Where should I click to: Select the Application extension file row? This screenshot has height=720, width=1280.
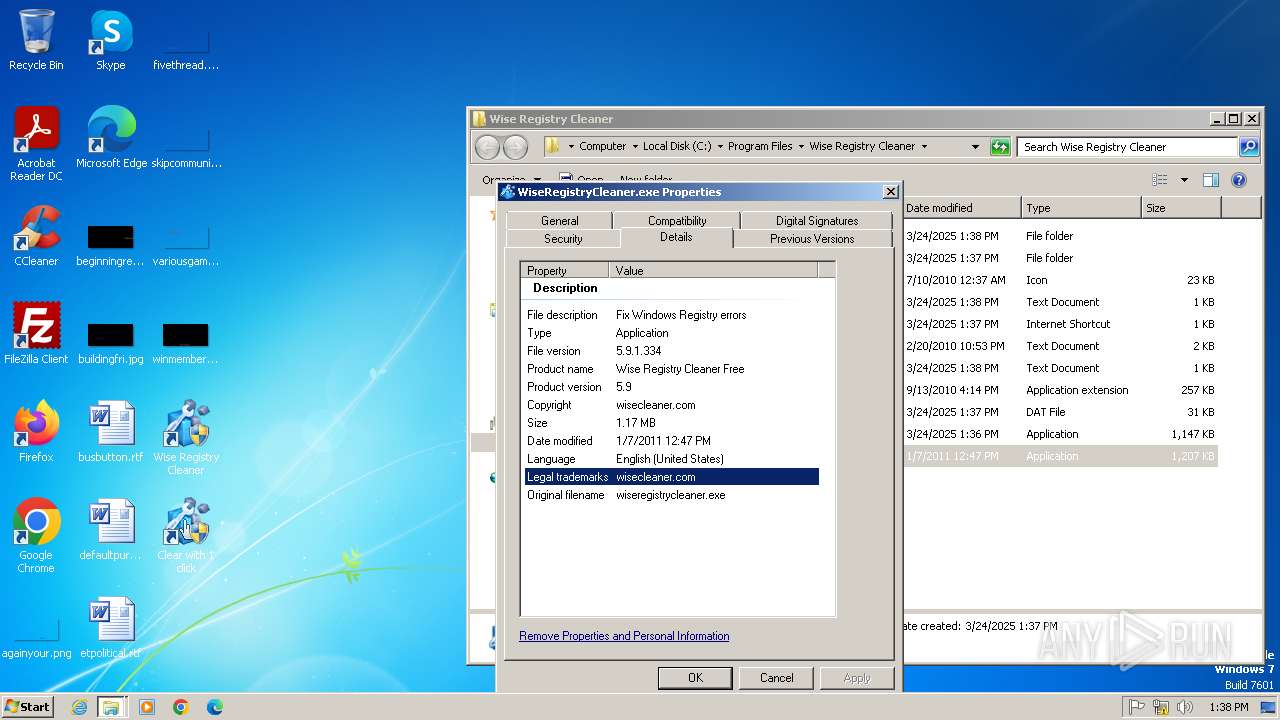[1060, 390]
